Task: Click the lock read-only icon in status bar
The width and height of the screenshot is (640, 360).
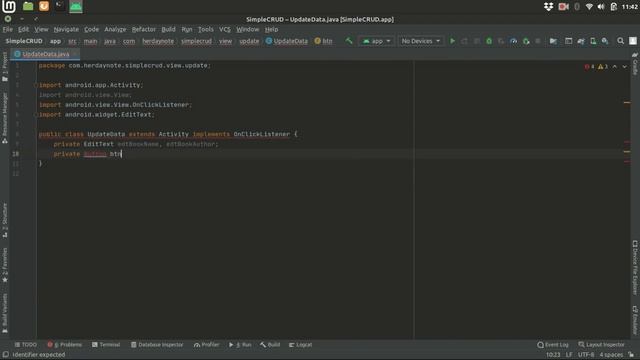Action: [x=631, y=355]
